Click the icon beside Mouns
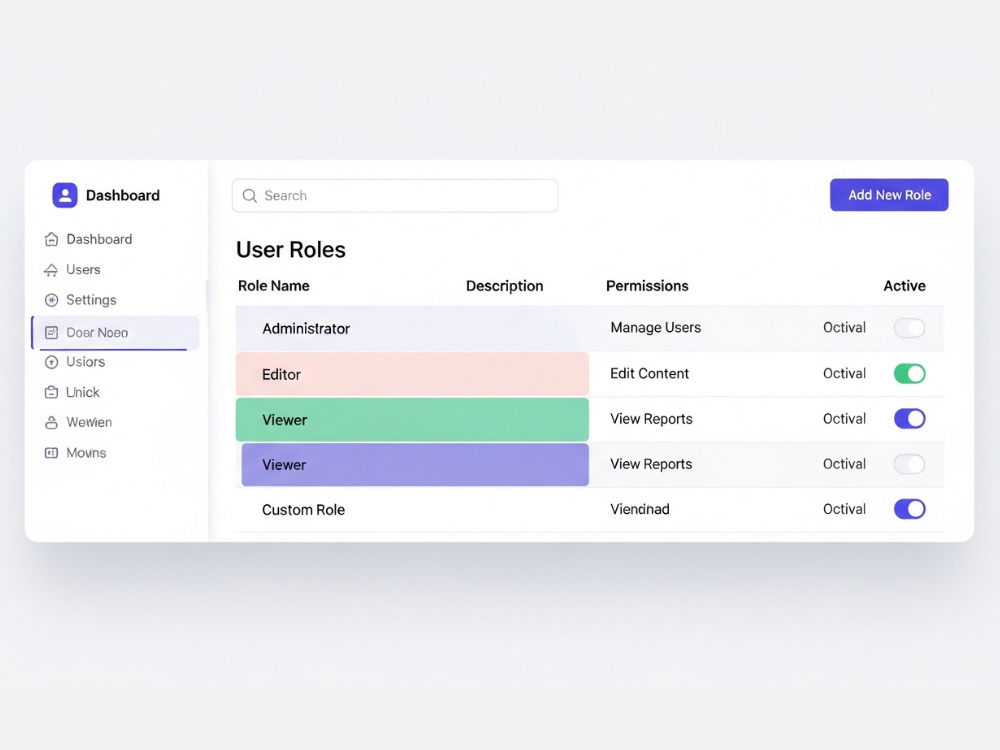Image resolution: width=1000 pixels, height=750 pixels. (x=52, y=453)
